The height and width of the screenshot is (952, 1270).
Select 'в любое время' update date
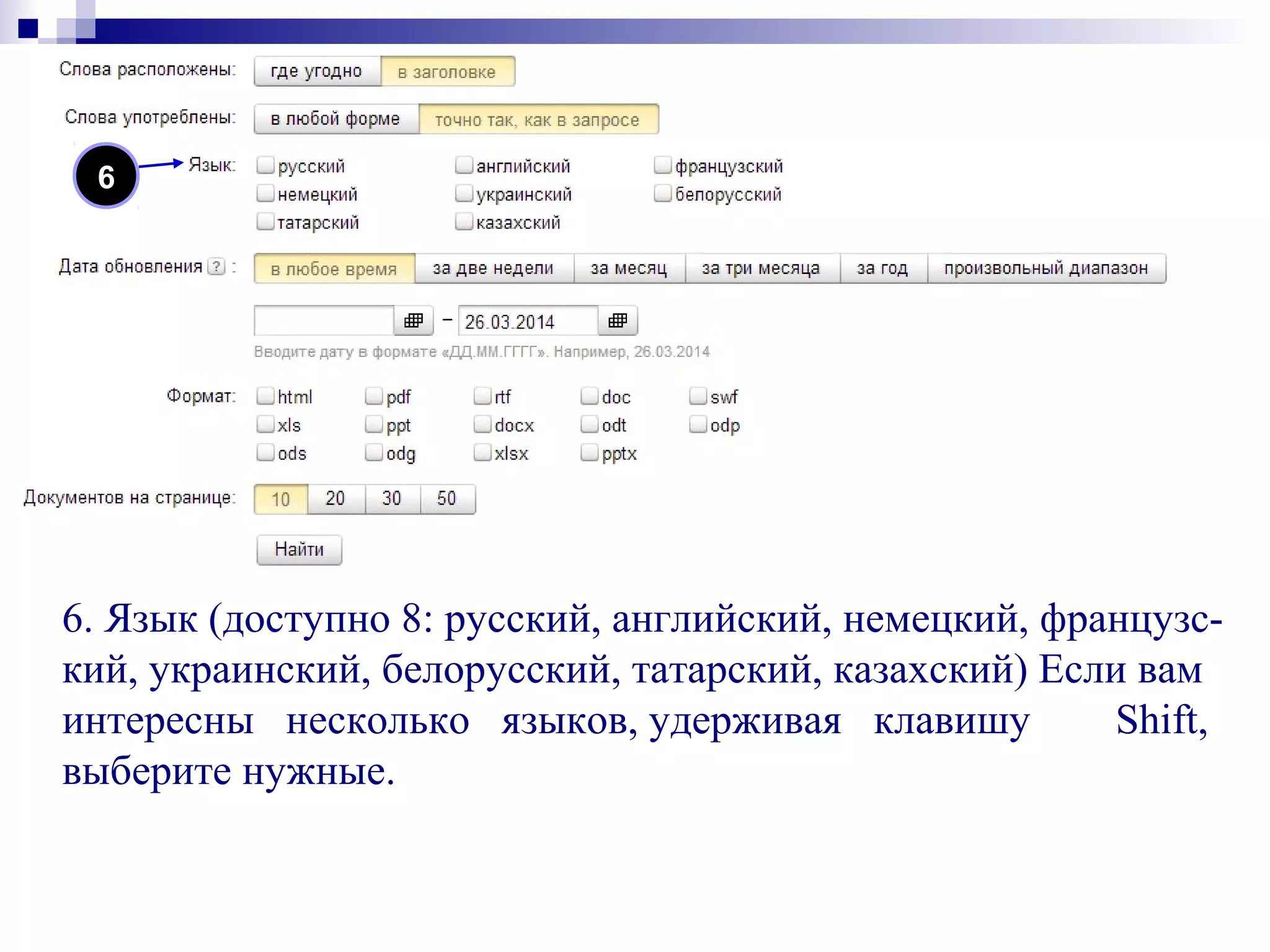pos(334,268)
